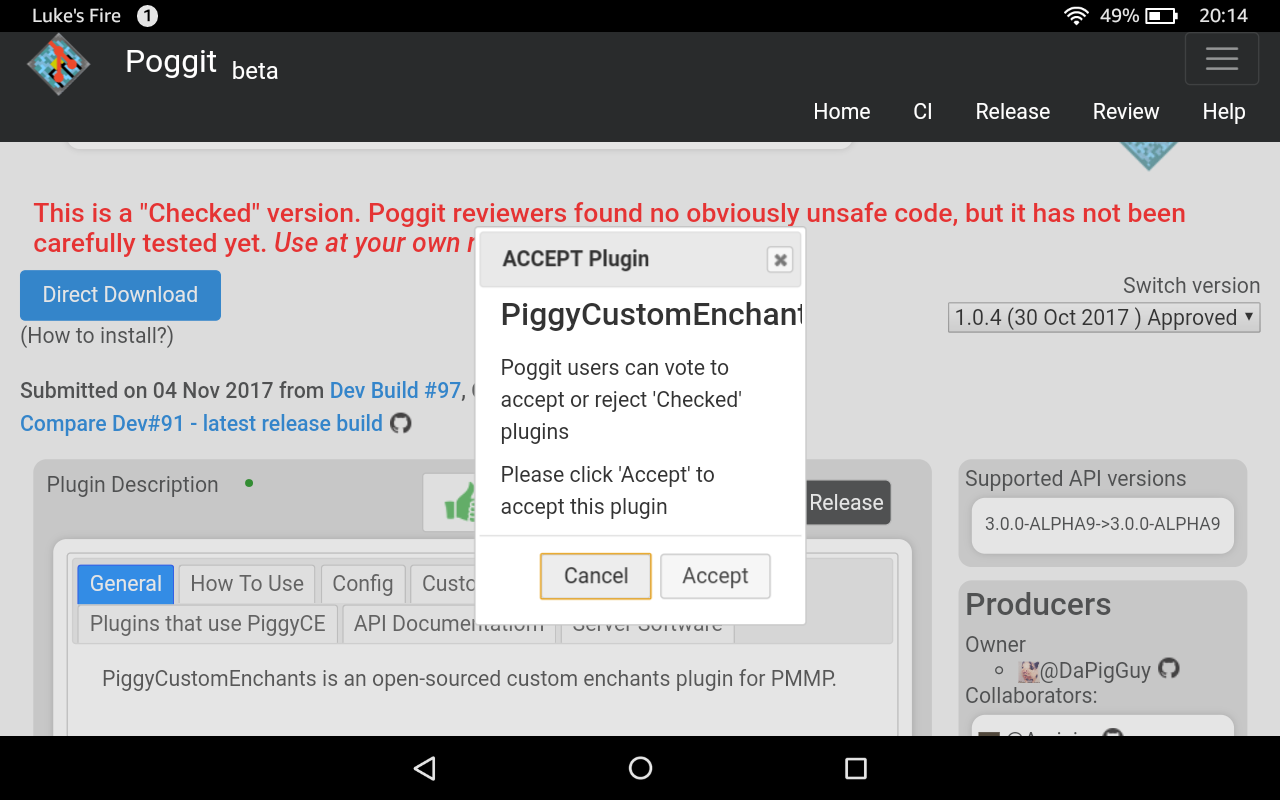Click the Poggit title text
The width and height of the screenshot is (1280, 800).
(x=171, y=62)
